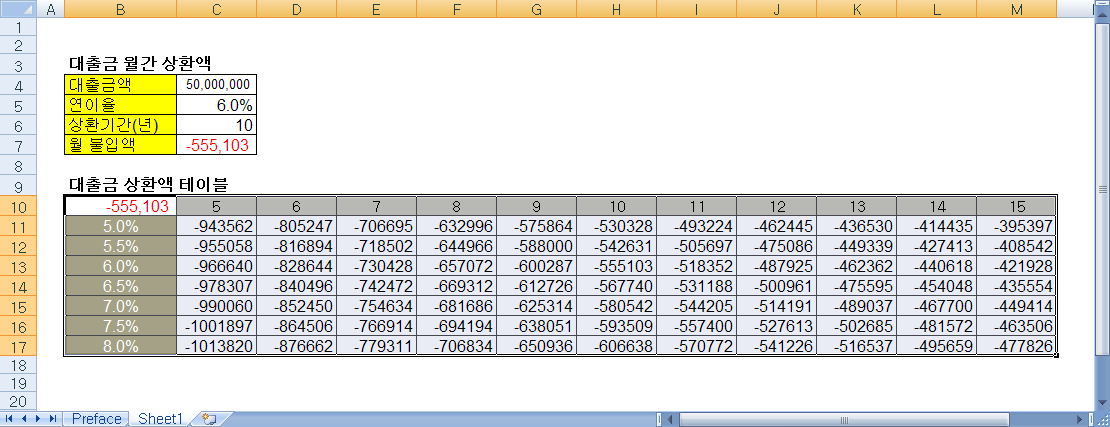Select column header A
The image size is (1110, 427).
click(x=50, y=8)
